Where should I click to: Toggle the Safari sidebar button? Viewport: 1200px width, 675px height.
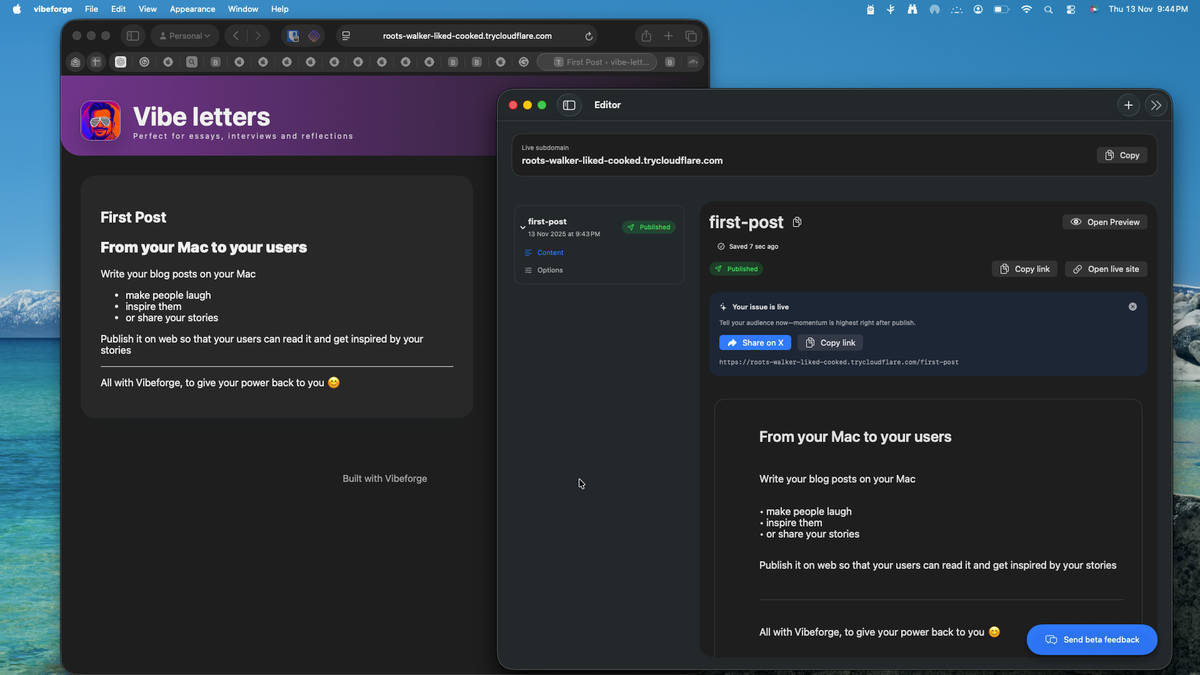(132, 36)
